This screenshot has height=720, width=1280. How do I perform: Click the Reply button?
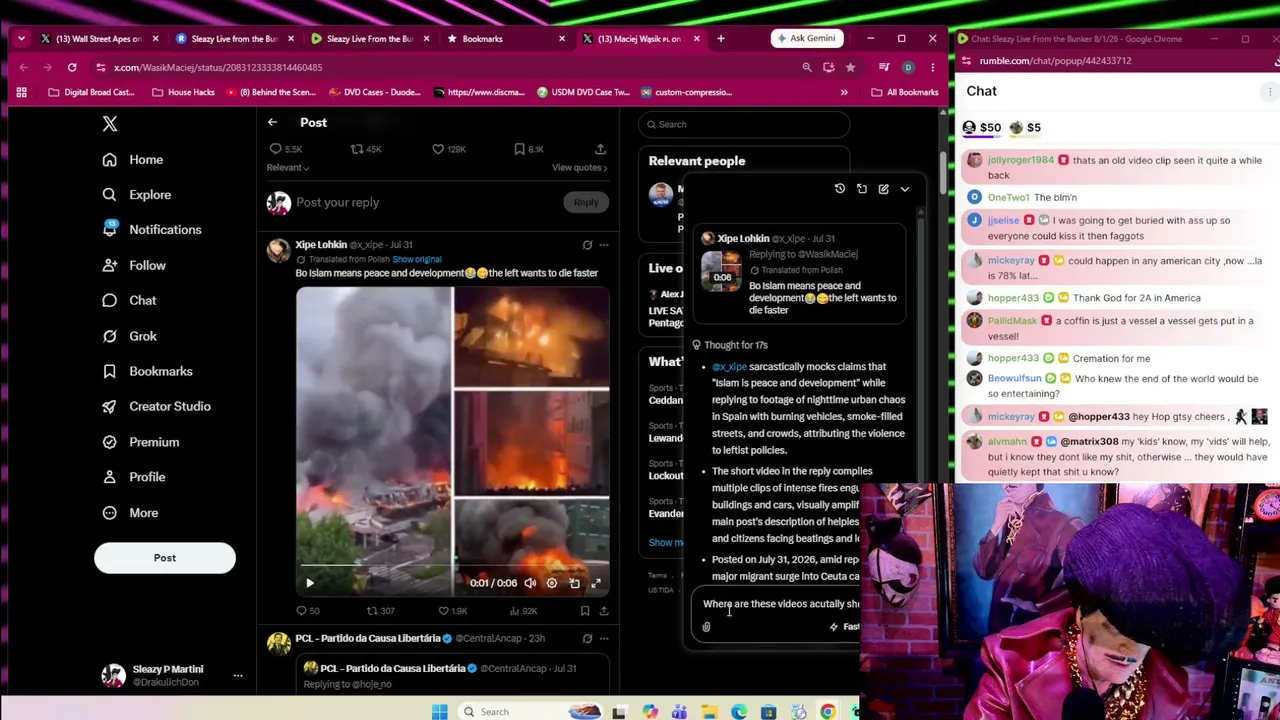586,203
